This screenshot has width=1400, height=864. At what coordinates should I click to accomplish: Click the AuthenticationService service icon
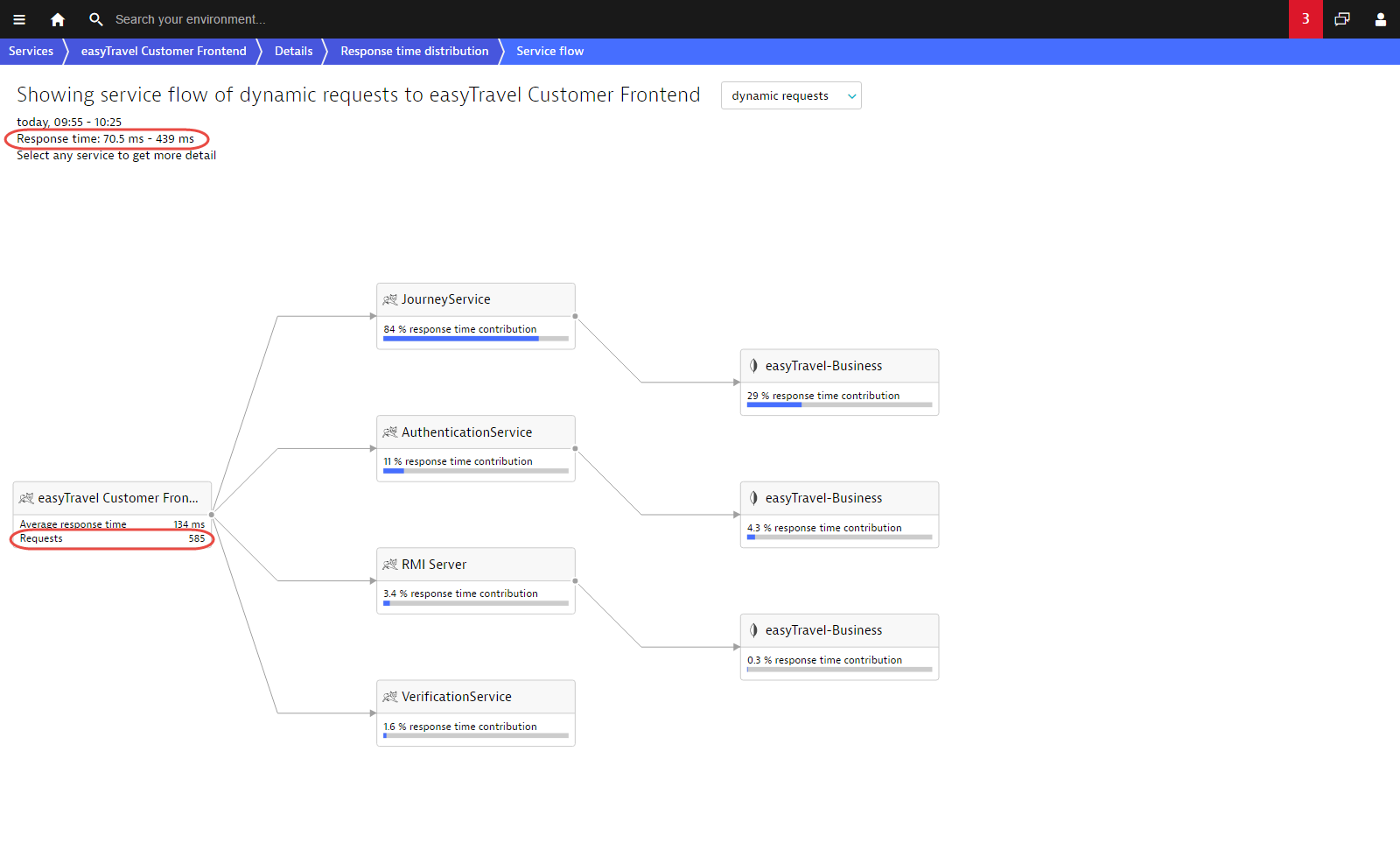[390, 432]
